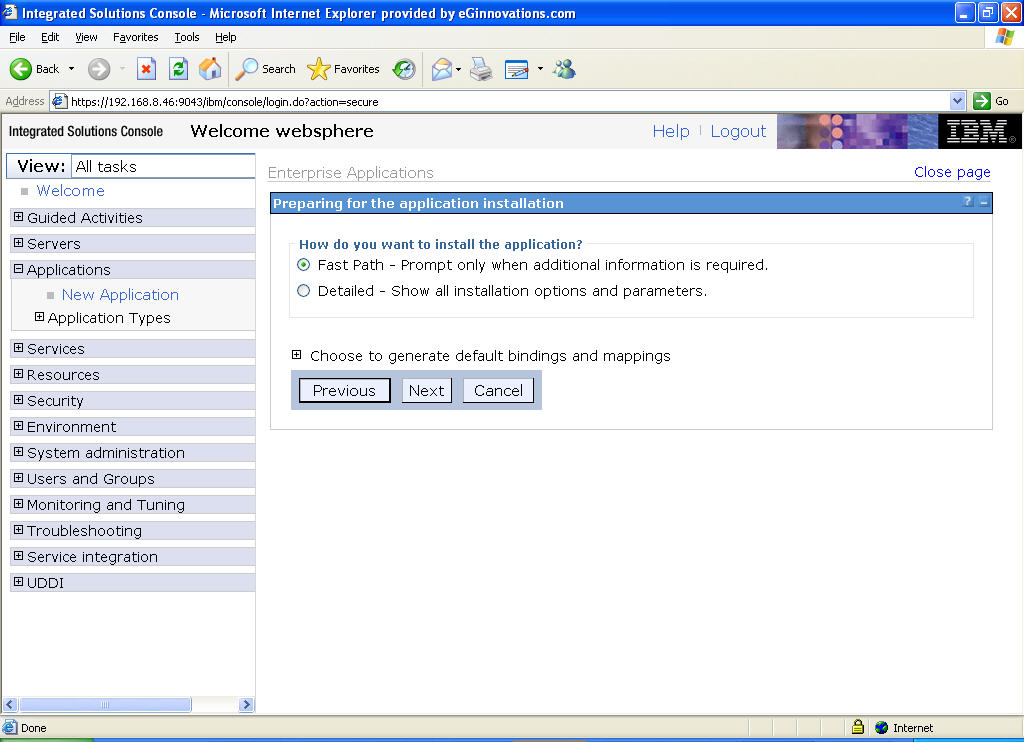Expand the UDDI tree node
The width and height of the screenshot is (1024, 742).
point(18,582)
